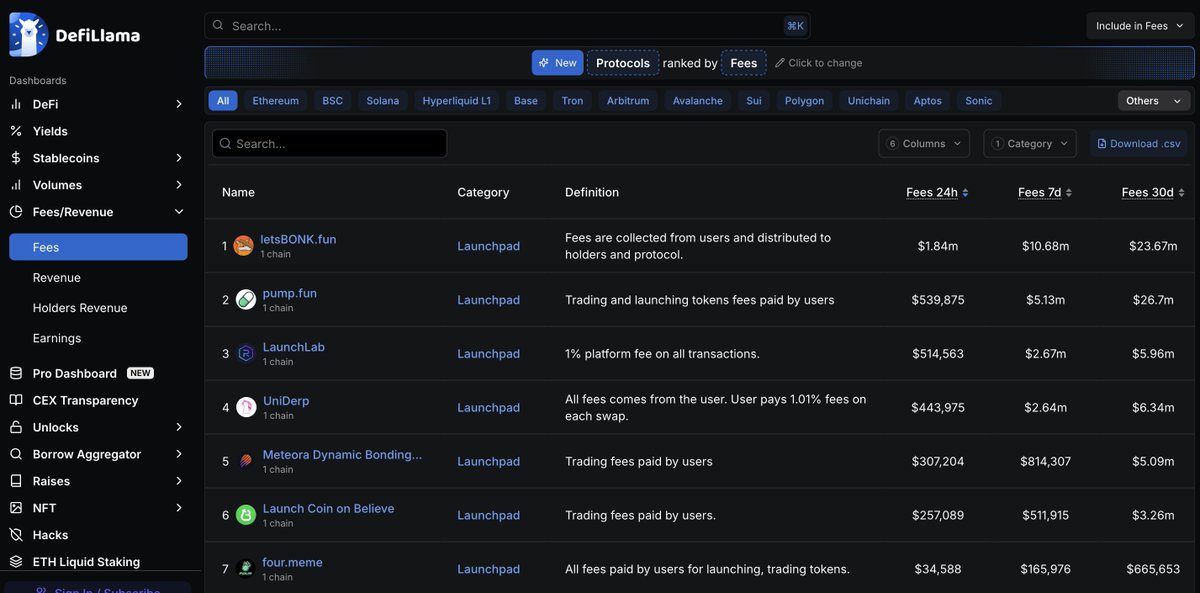Select the All chains filter
1200x593 pixels.
[x=223, y=101]
